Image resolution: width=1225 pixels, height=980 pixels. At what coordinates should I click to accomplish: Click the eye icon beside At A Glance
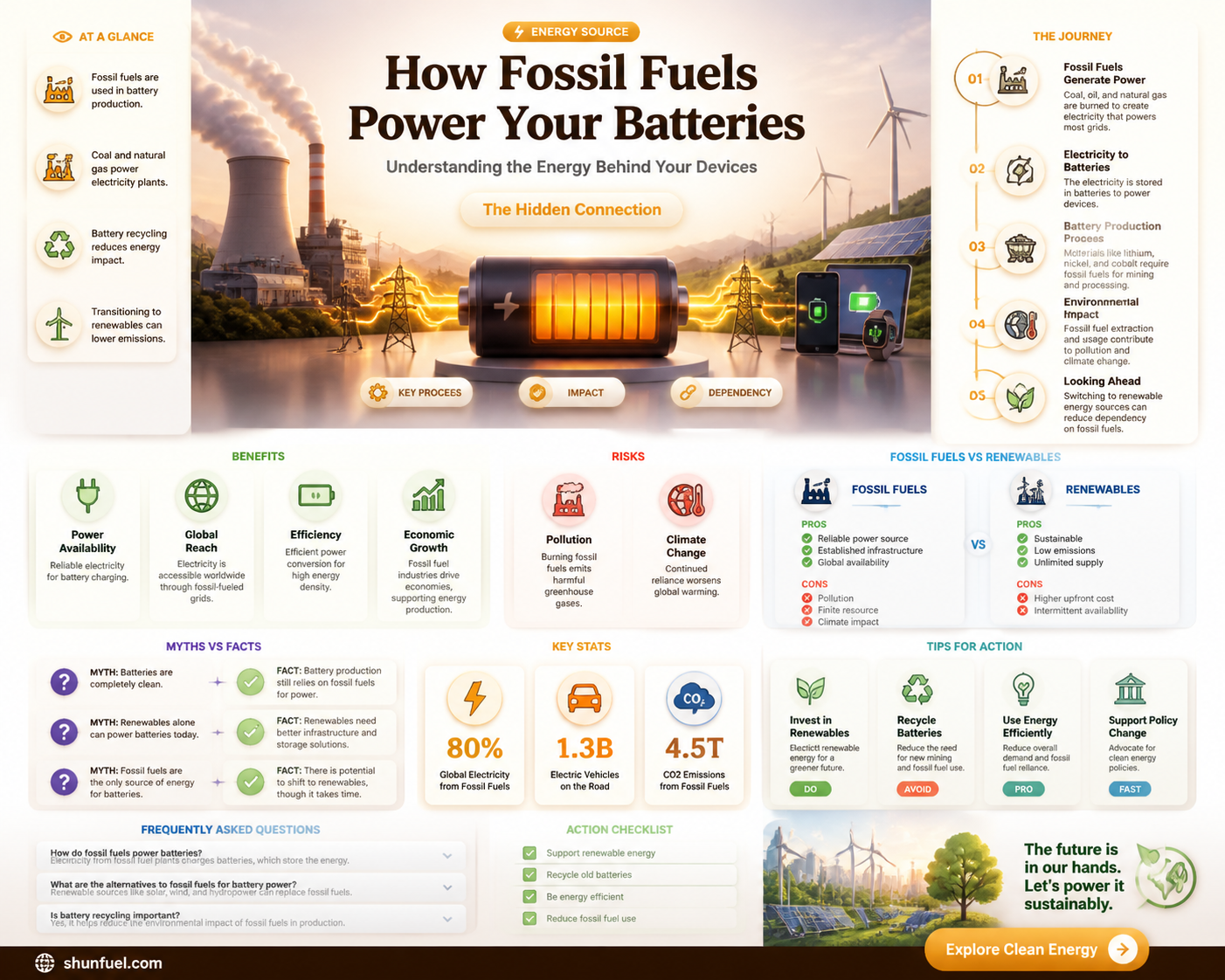(x=62, y=37)
